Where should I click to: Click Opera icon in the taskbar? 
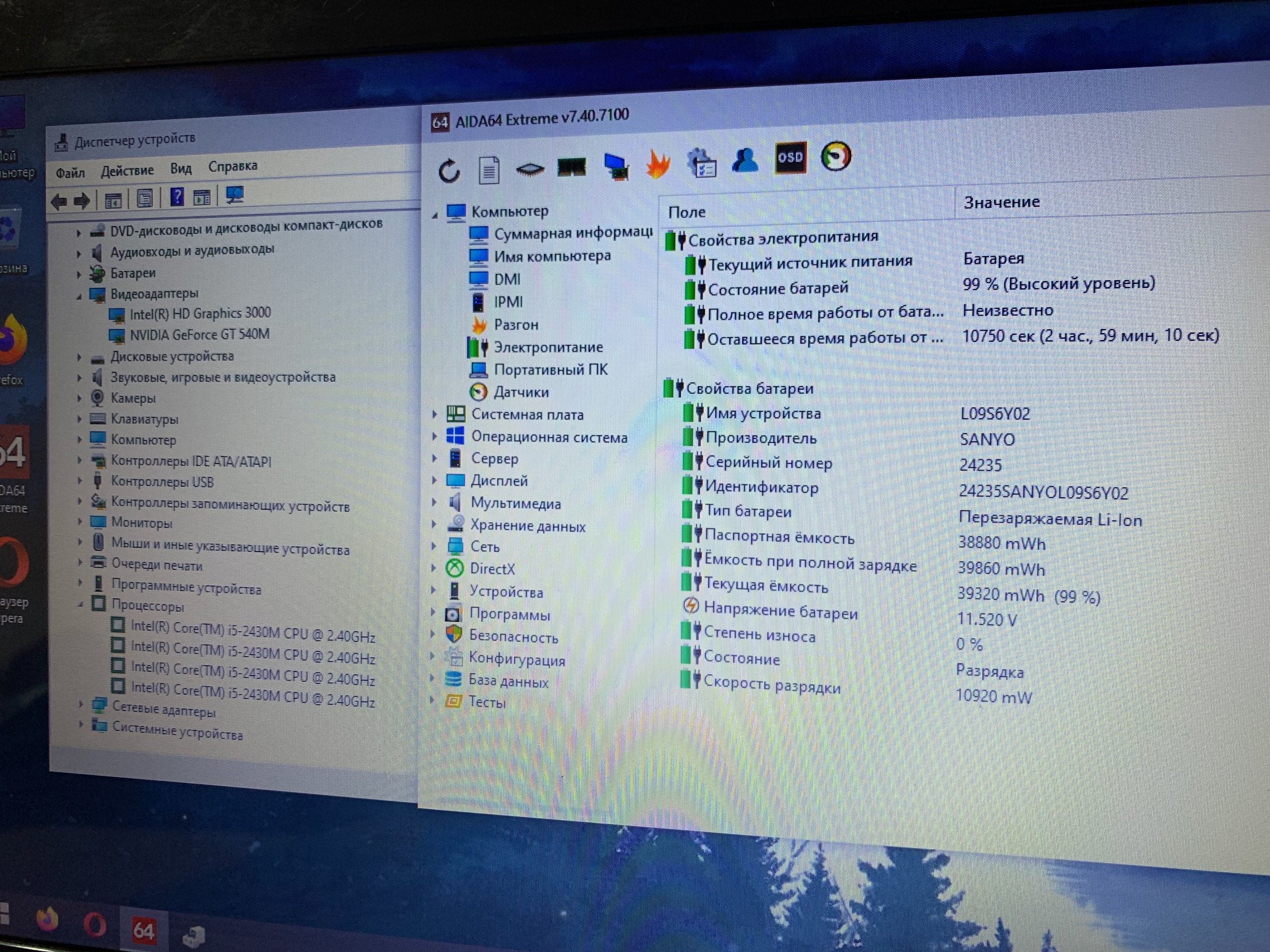click(95, 924)
